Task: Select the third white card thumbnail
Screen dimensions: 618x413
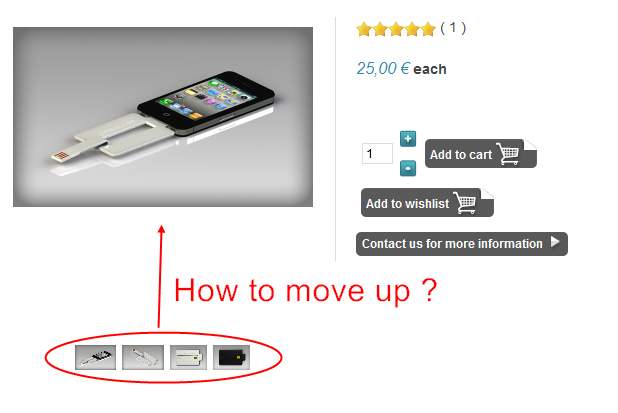Action: coord(188,357)
